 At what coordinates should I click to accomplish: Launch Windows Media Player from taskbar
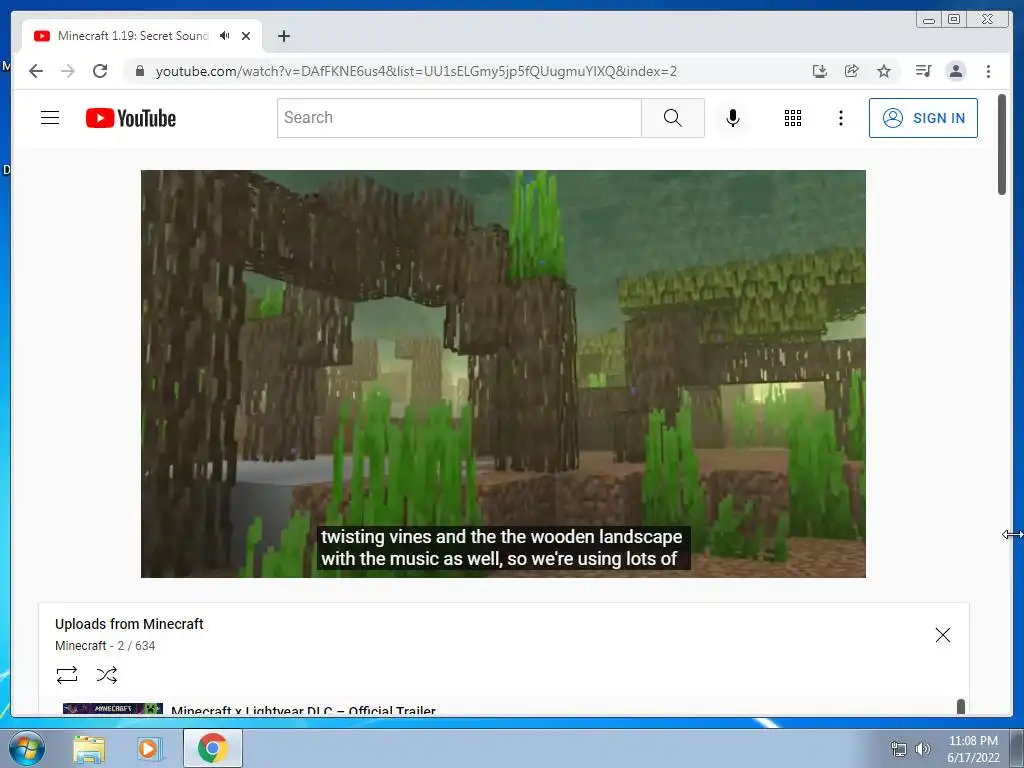148,748
